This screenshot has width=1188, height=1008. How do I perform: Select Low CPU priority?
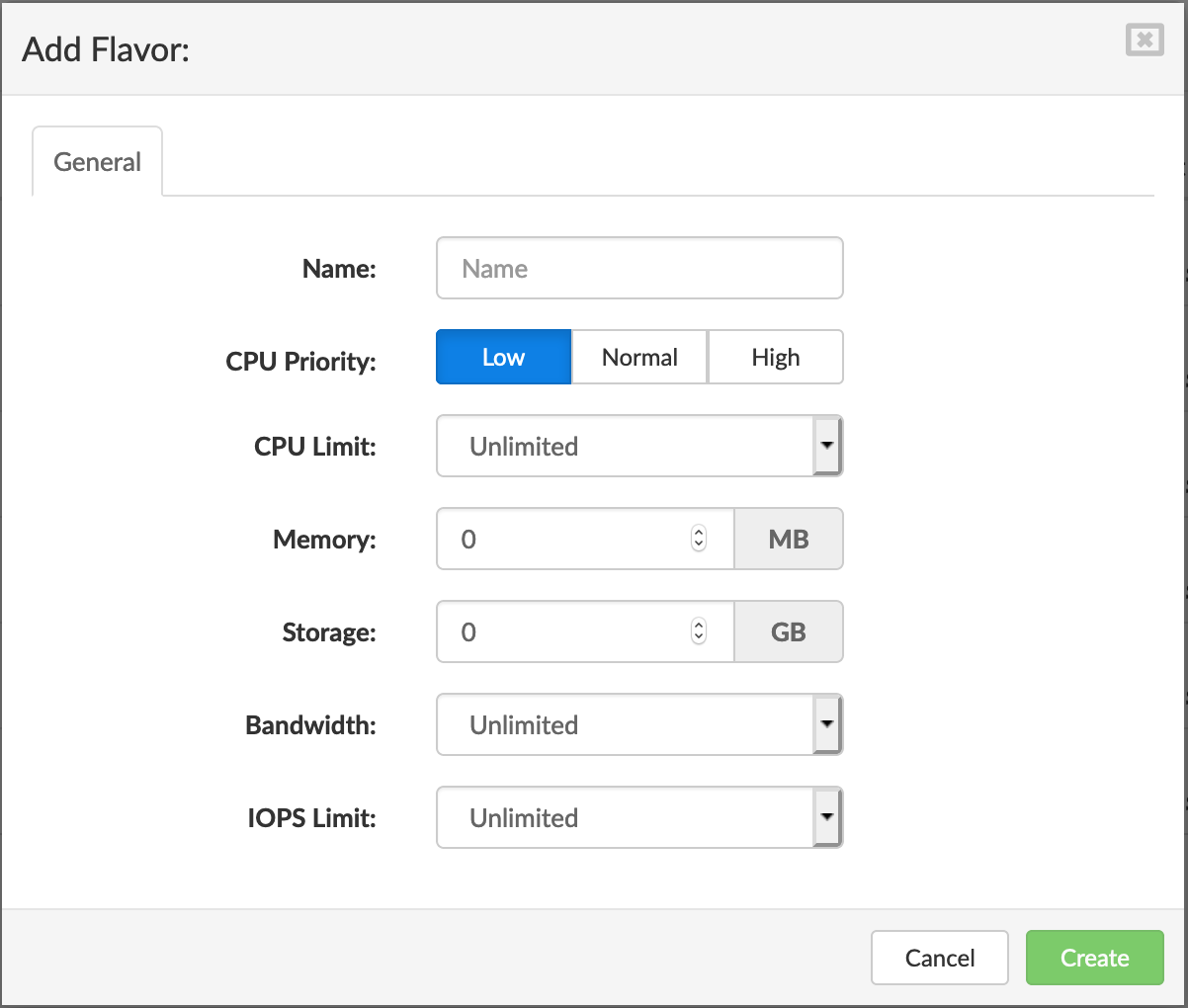(x=503, y=357)
